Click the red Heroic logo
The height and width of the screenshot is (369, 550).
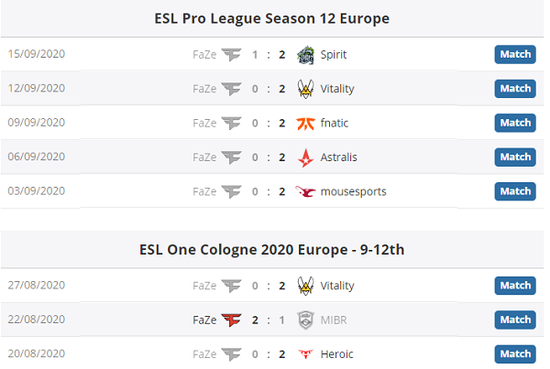306,354
